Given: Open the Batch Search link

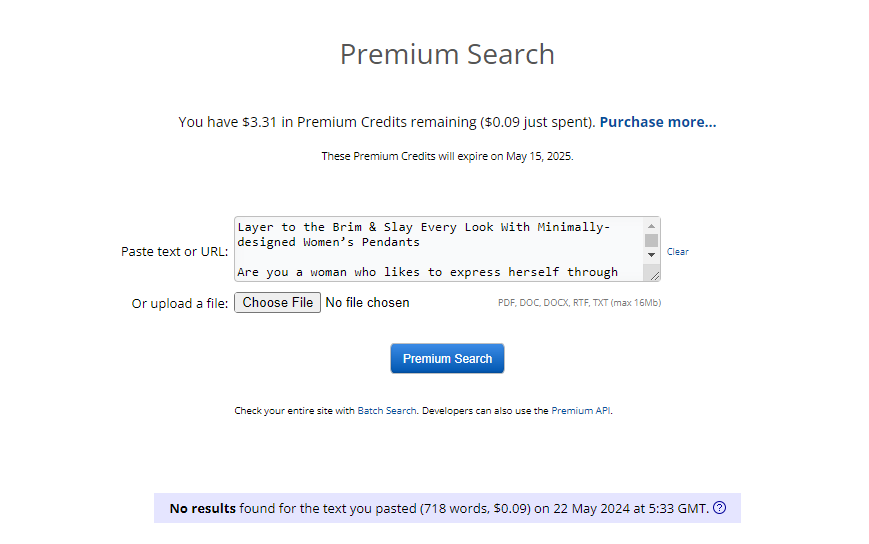Looking at the screenshot, I should point(387,410).
